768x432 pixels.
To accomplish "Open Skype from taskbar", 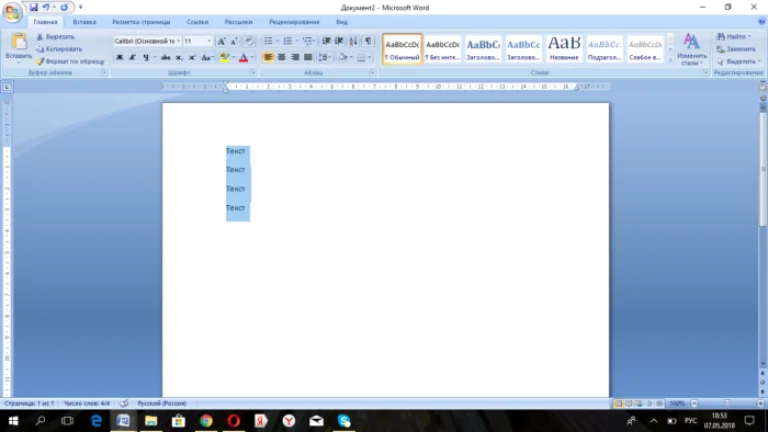I will point(344,421).
